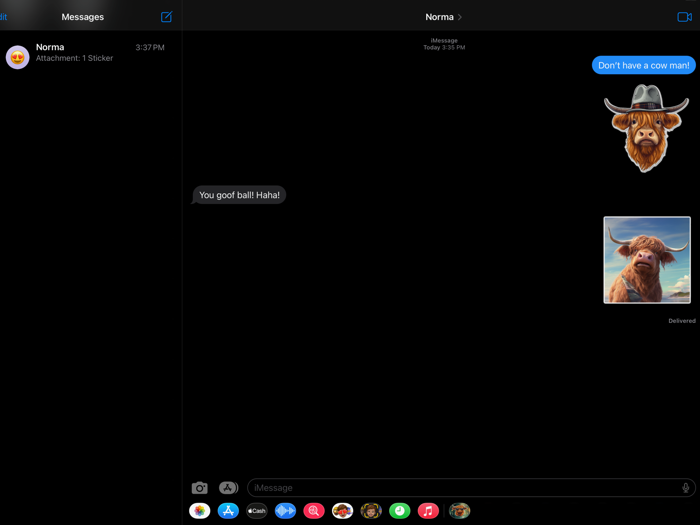
Task: Open the Apple Music app icon
Action: pyautogui.click(x=428, y=511)
